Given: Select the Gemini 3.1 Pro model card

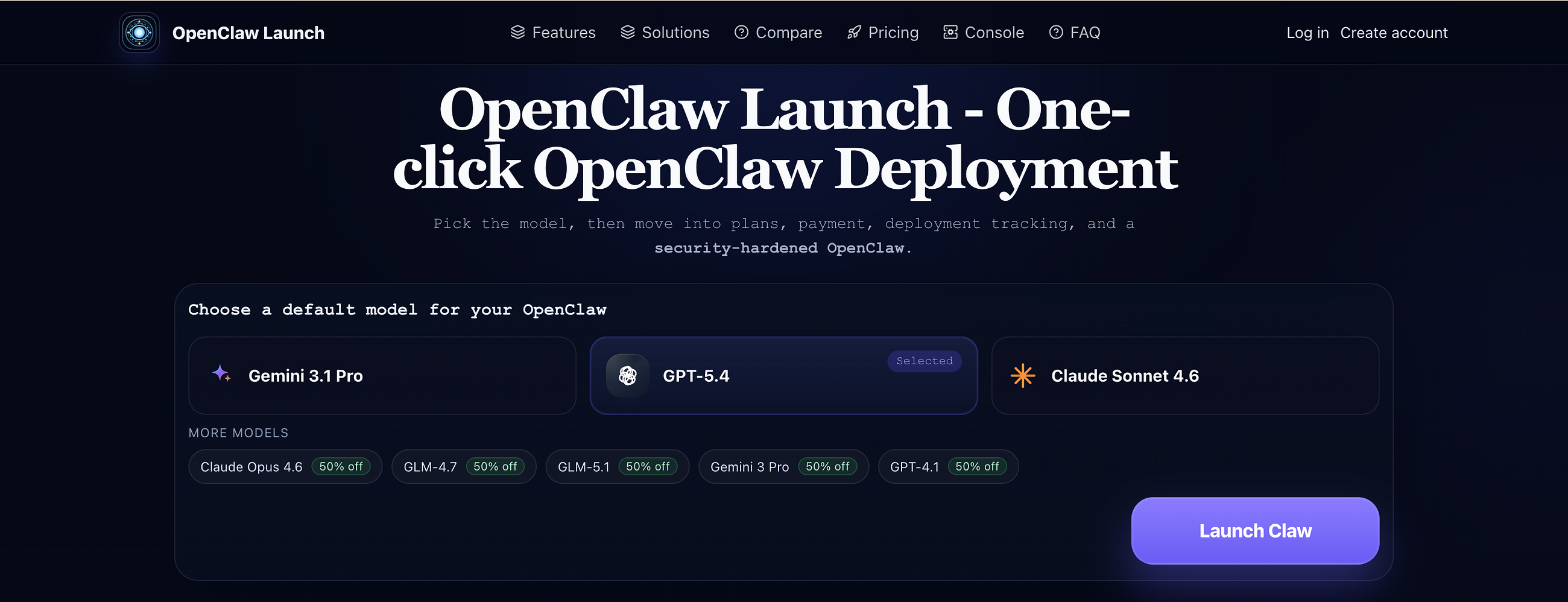Looking at the screenshot, I should [x=382, y=376].
